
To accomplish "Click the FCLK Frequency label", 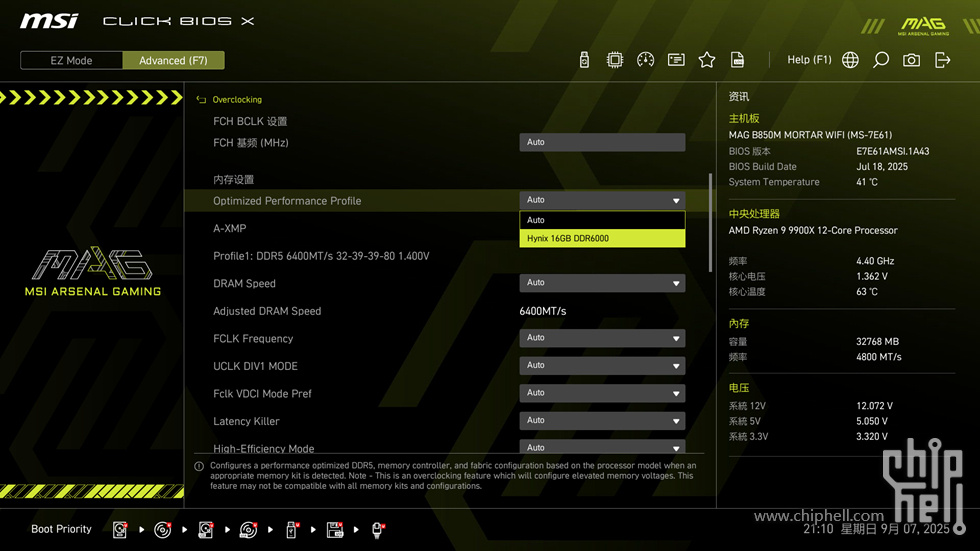I will pyautogui.click(x=253, y=339).
